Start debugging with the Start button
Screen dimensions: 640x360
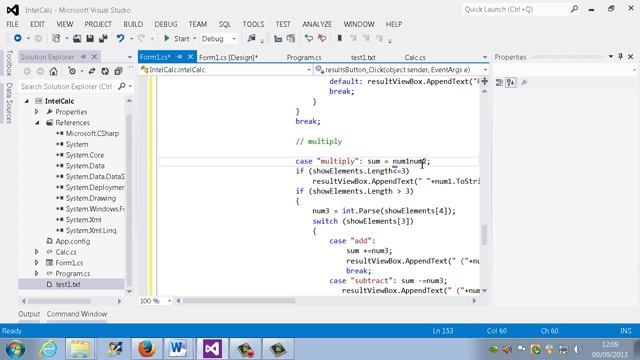click(x=177, y=38)
